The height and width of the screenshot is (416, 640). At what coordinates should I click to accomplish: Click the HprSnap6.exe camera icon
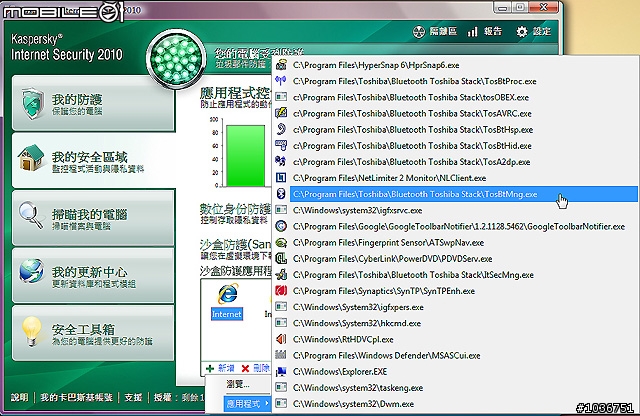(281, 65)
